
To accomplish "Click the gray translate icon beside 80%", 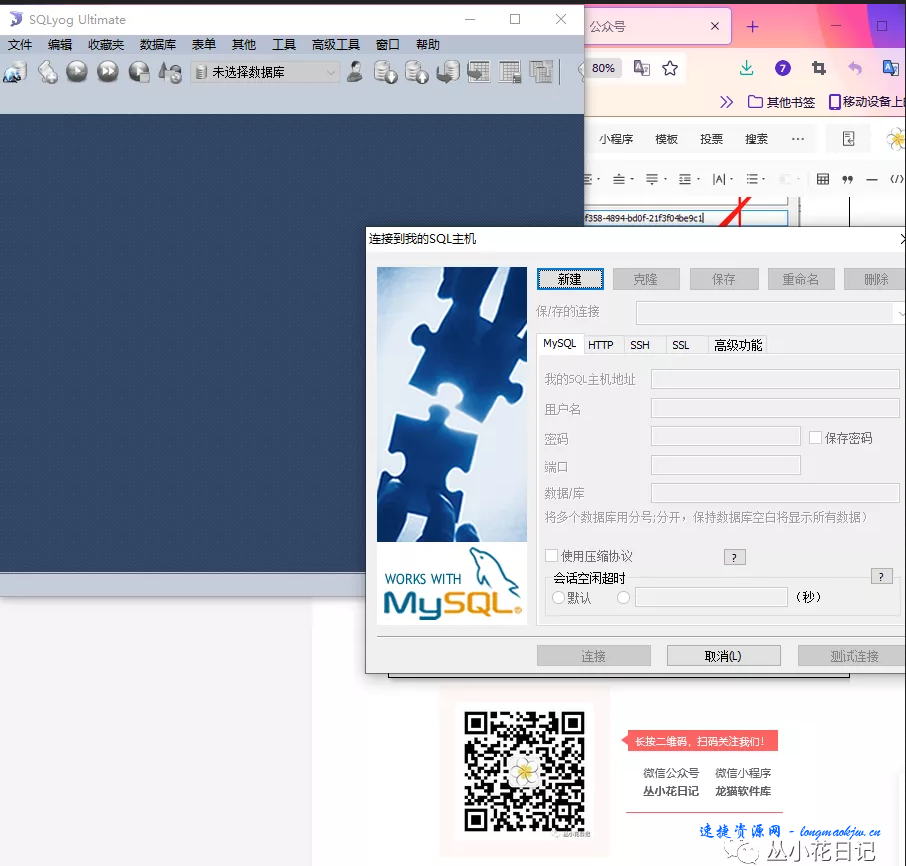I will [x=641, y=68].
